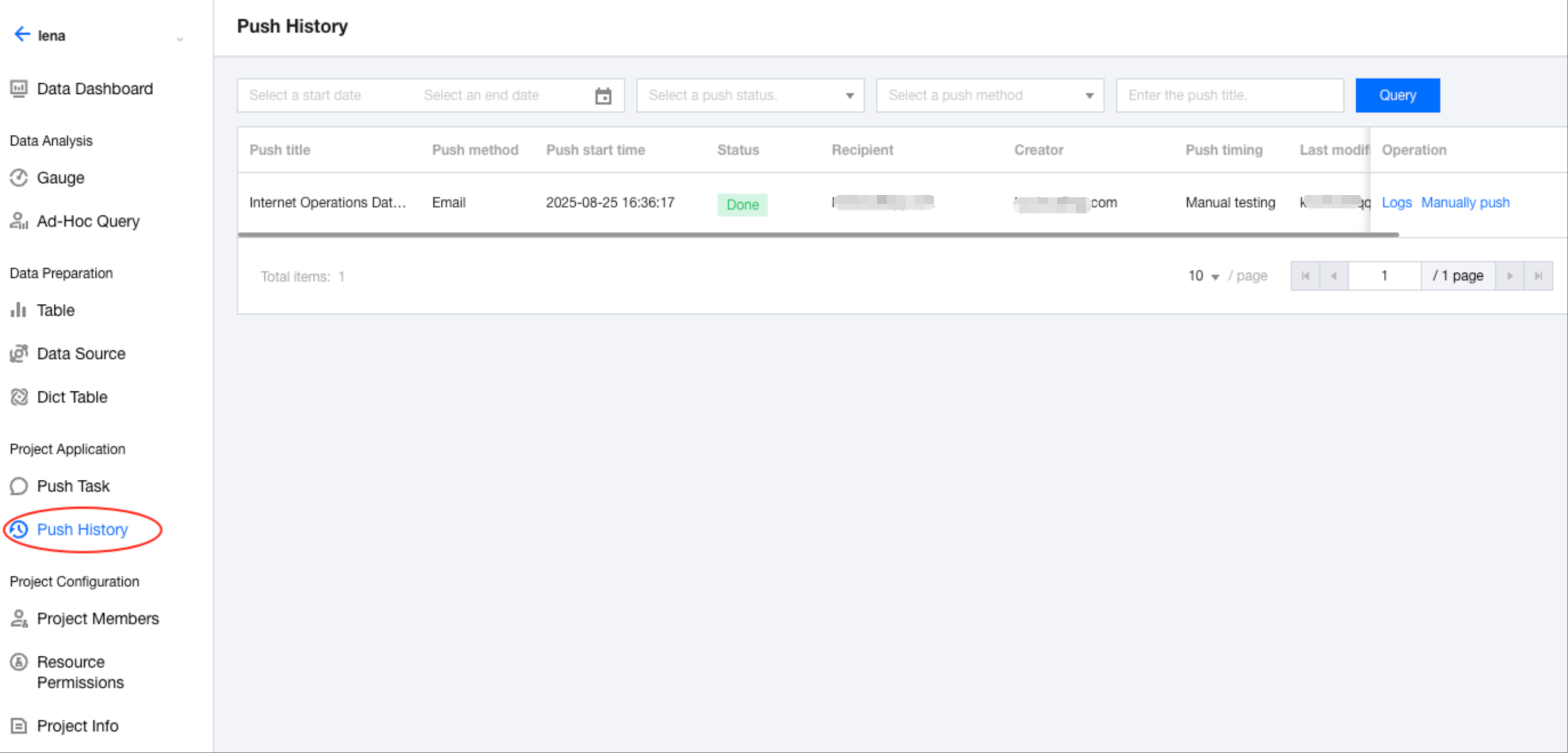Navigate to Project Members
Image resolution: width=1568 pixels, height=753 pixels.
click(x=97, y=619)
